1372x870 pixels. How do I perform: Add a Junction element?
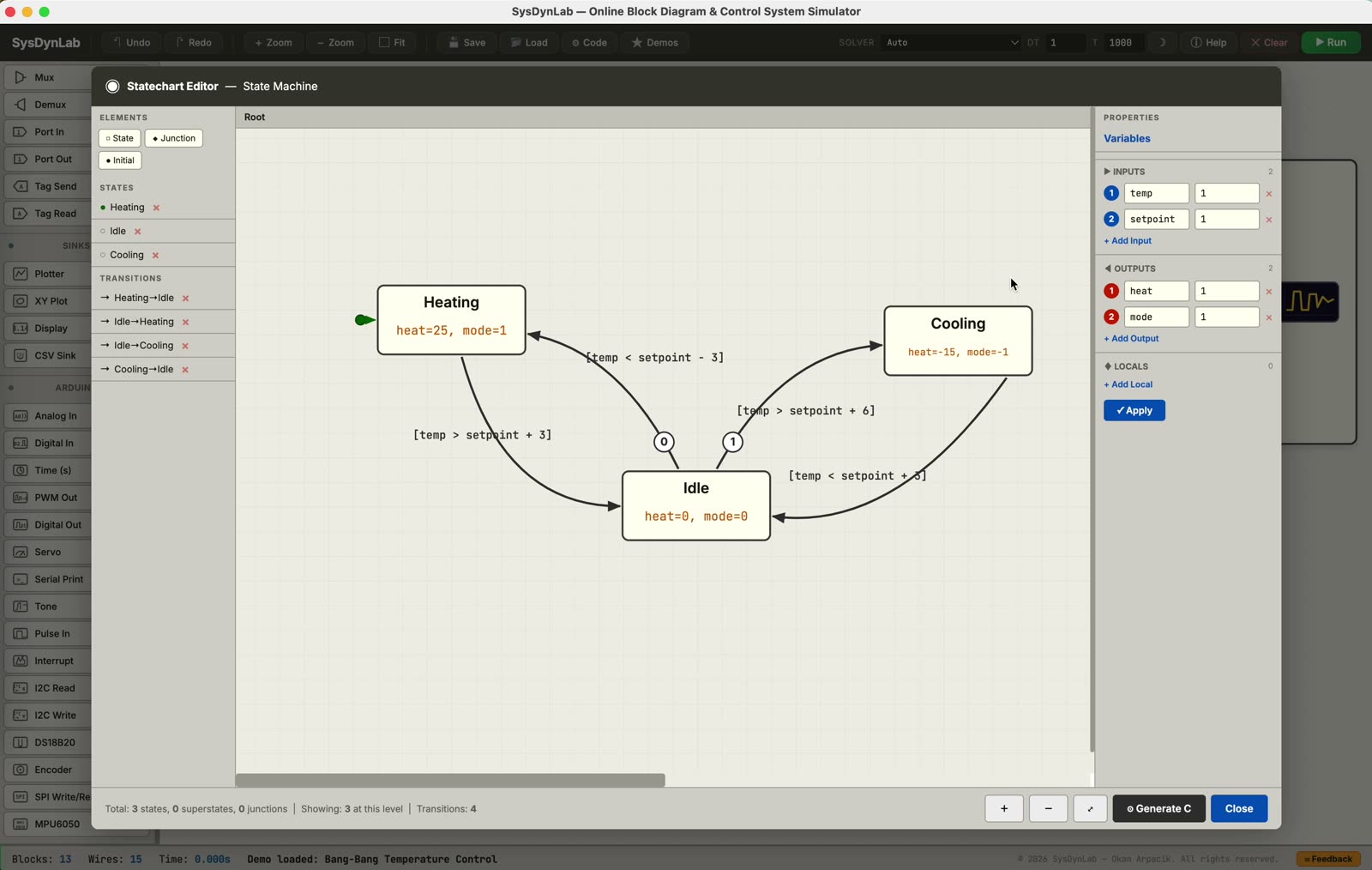pyautogui.click(x=174, y=138)
